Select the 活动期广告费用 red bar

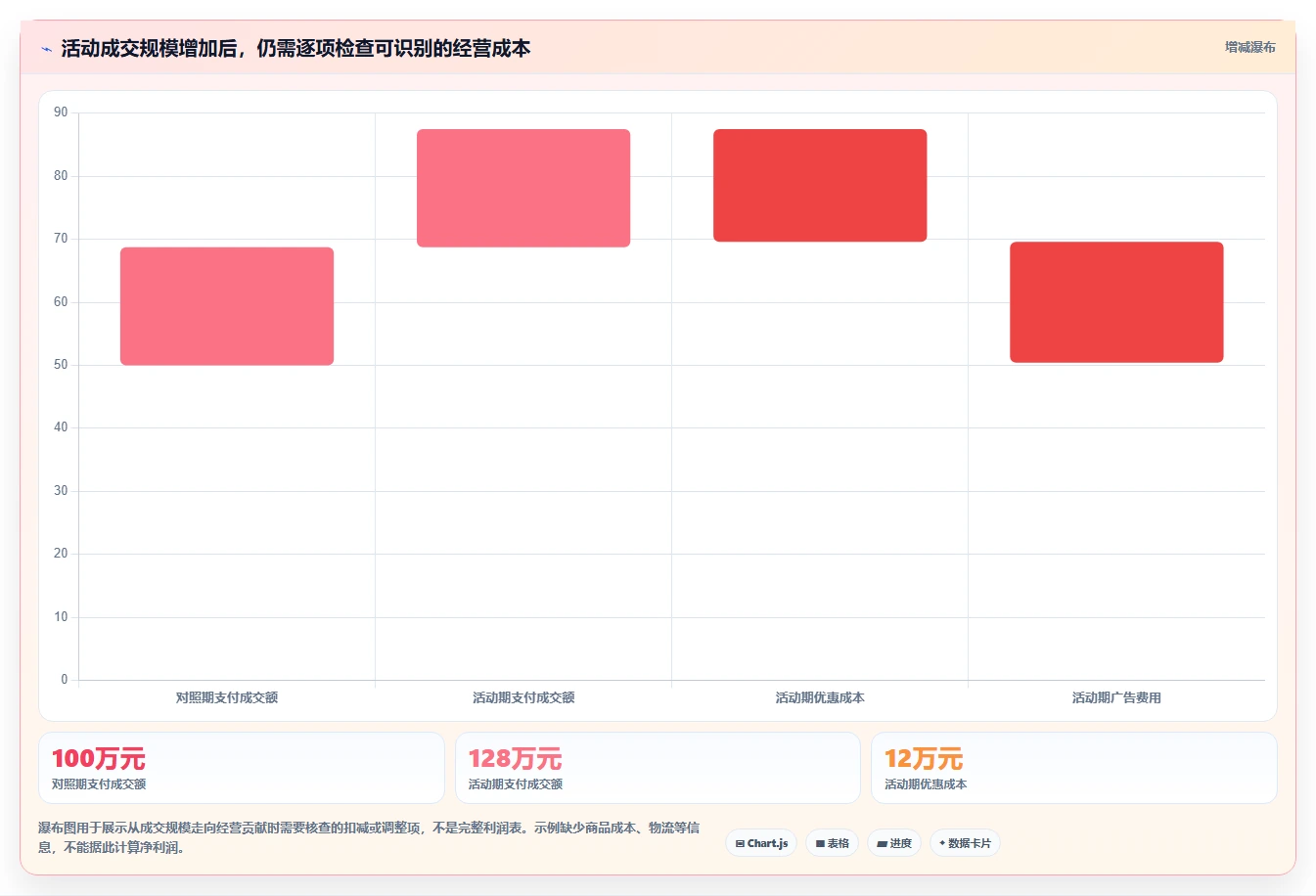click(x=1116, y=302)
